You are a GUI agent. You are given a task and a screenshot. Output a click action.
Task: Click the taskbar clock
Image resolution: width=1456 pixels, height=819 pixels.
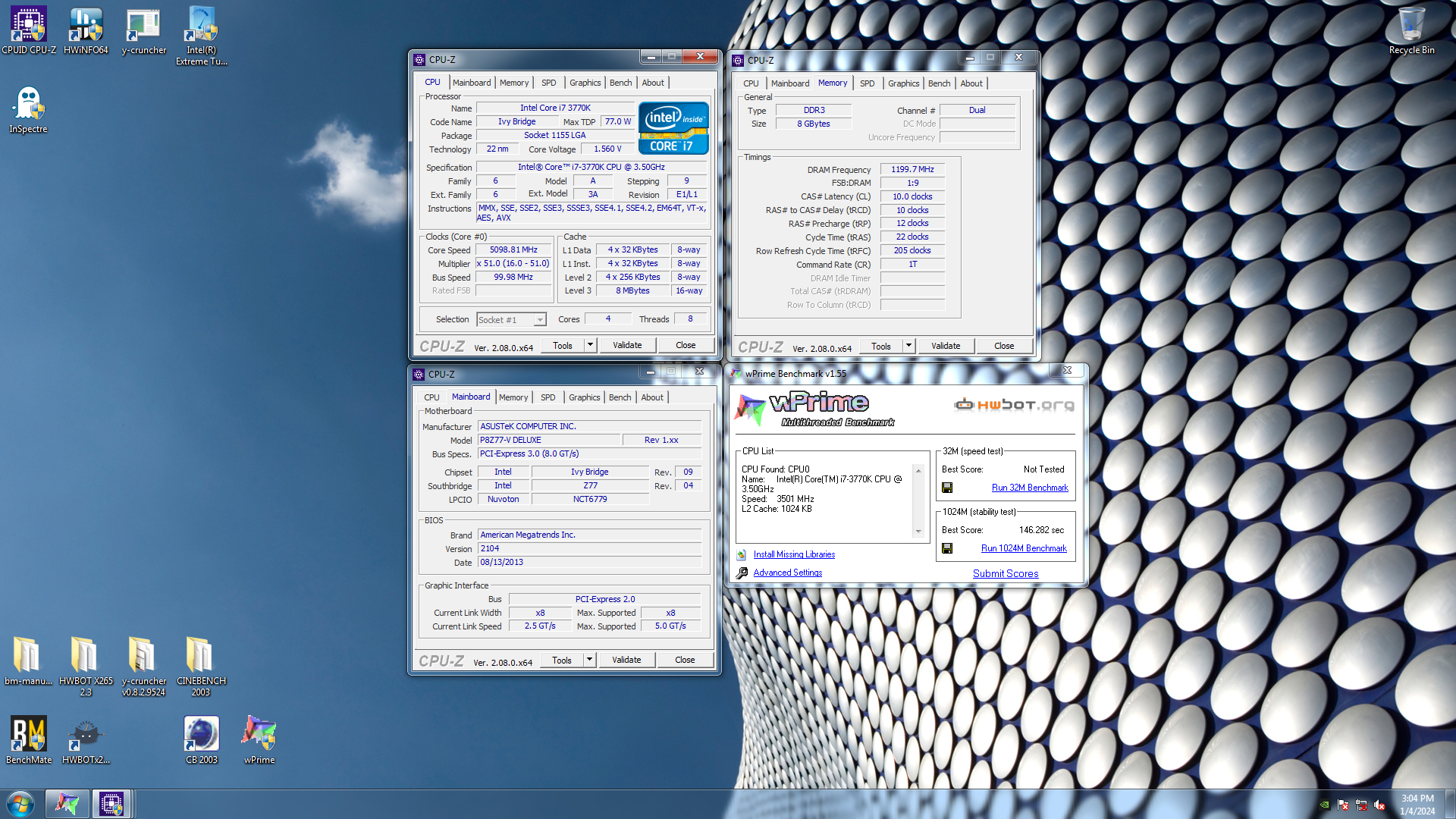[x=1417, y=804]
